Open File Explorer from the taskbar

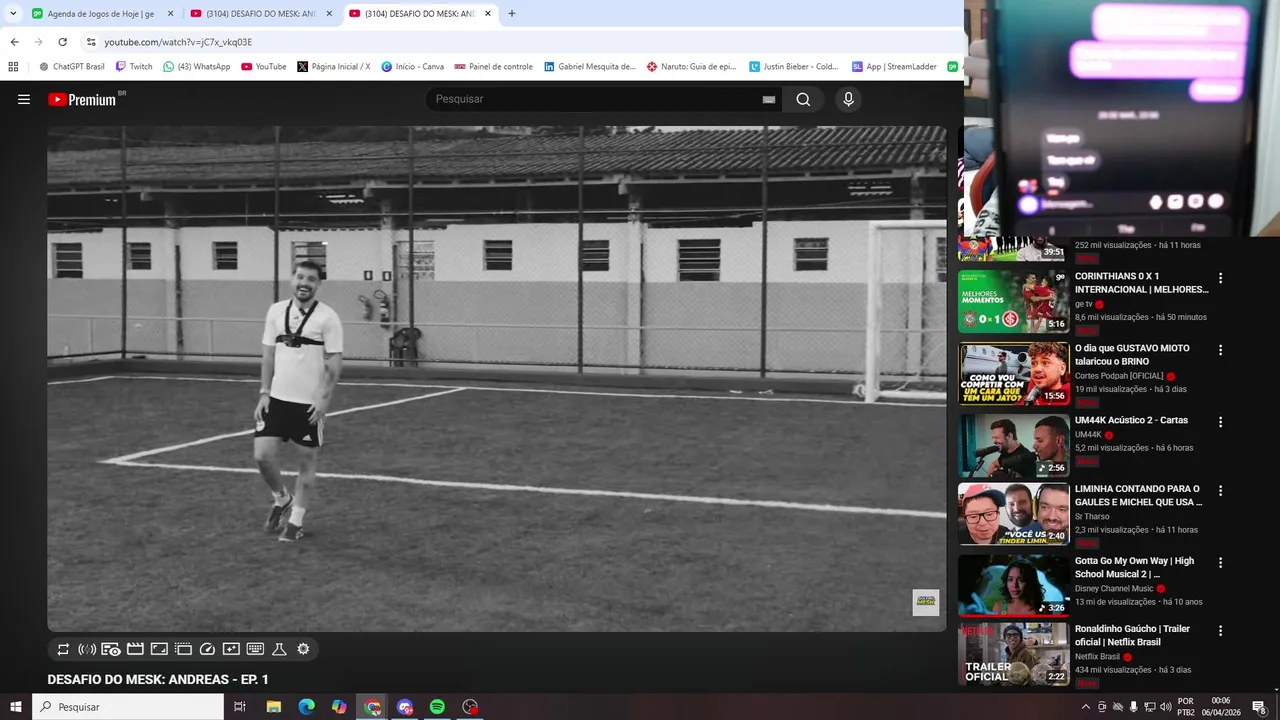273,707
